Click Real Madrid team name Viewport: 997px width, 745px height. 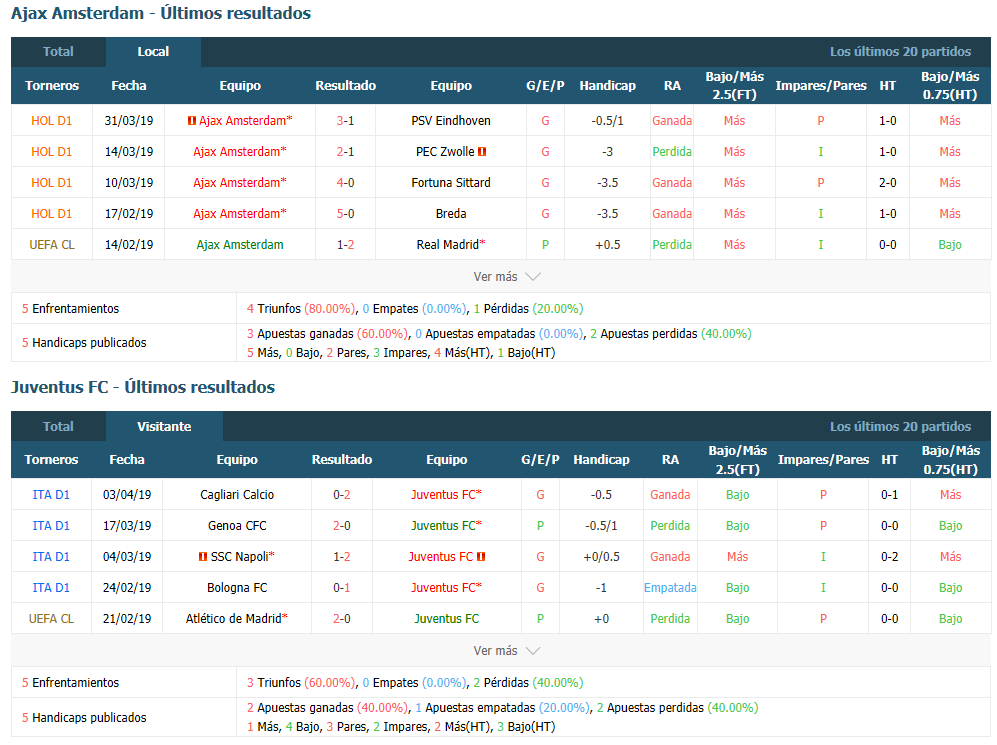click(x=448, y=245)
